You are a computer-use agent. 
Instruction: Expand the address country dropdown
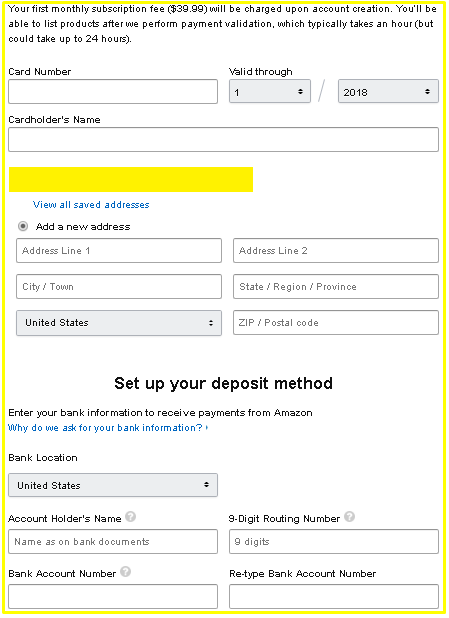(x=119, y=323)
